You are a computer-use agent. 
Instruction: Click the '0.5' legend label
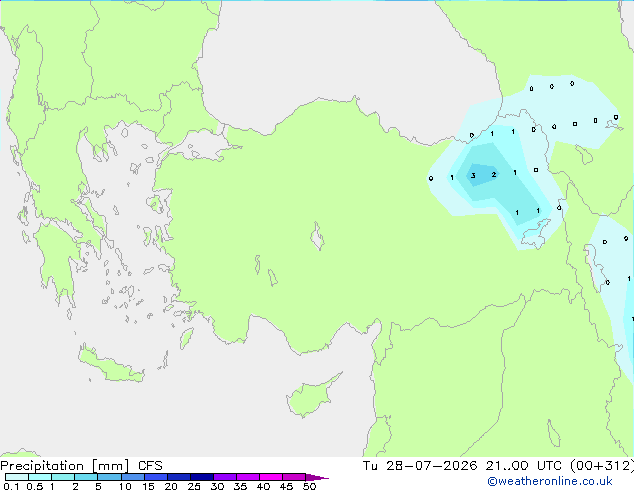click(x=34, y=486)
